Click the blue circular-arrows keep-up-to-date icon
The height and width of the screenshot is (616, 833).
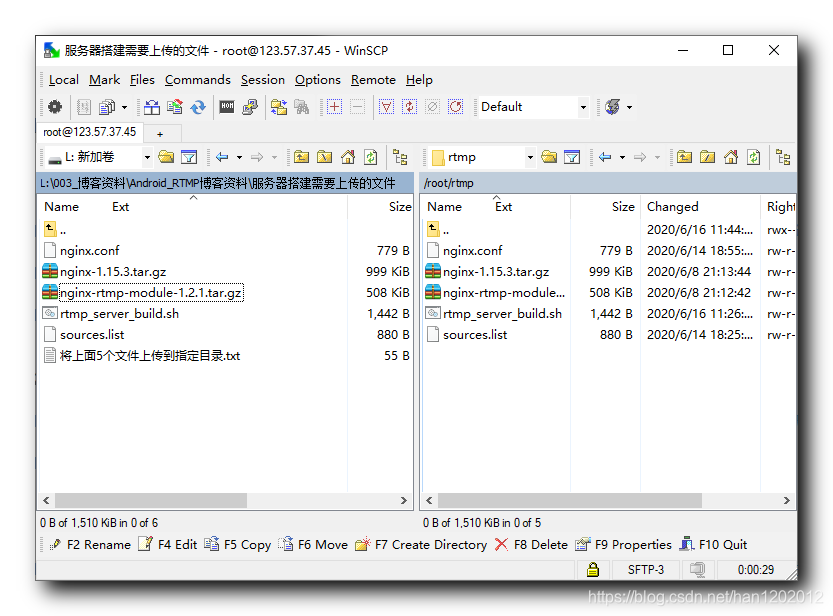coord(198,107)
